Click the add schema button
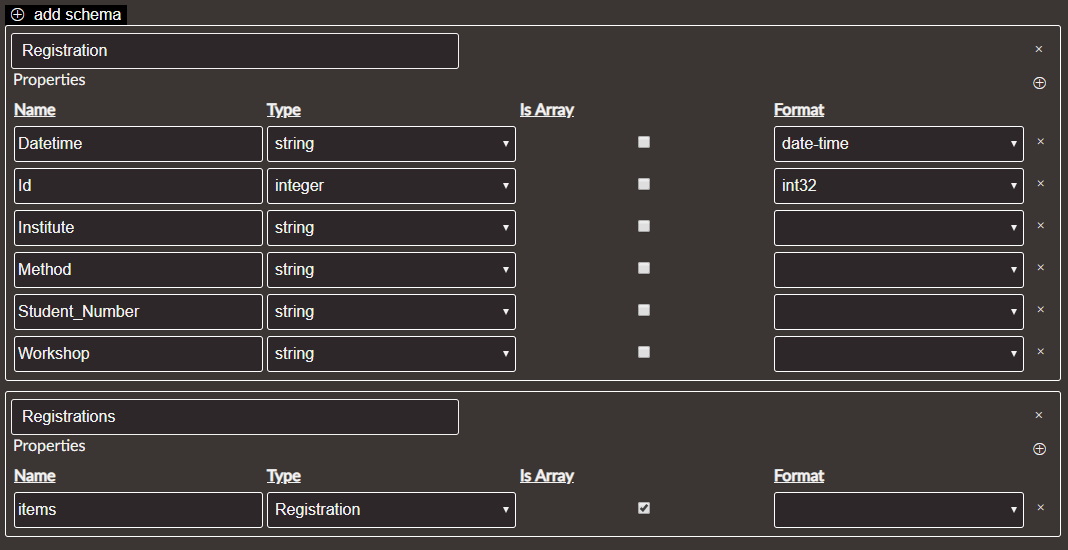Screen dimensions: 1068x550 point(66,14)
